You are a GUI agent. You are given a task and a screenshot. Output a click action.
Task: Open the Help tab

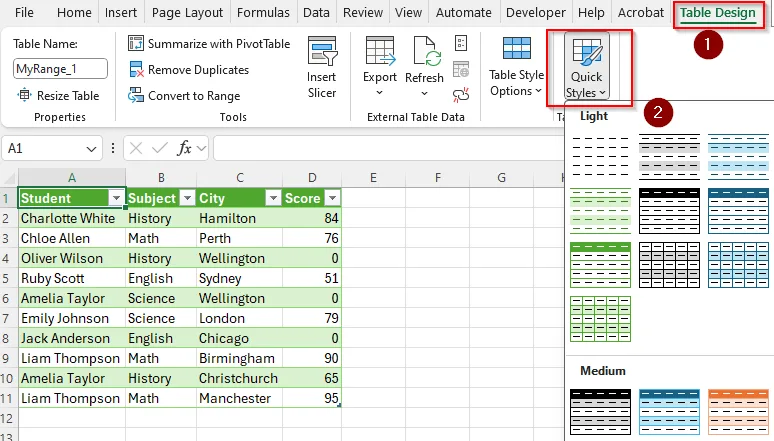coord(591,12)
